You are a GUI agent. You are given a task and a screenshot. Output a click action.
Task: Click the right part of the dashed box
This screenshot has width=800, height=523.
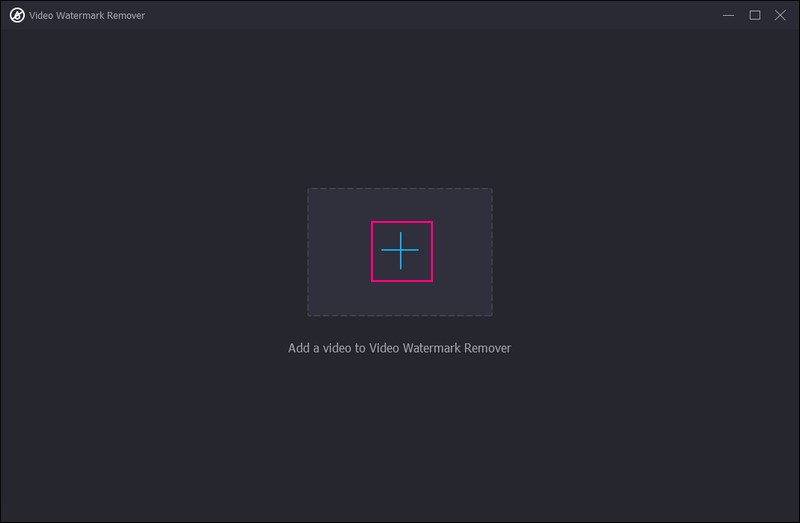[463, 252]
